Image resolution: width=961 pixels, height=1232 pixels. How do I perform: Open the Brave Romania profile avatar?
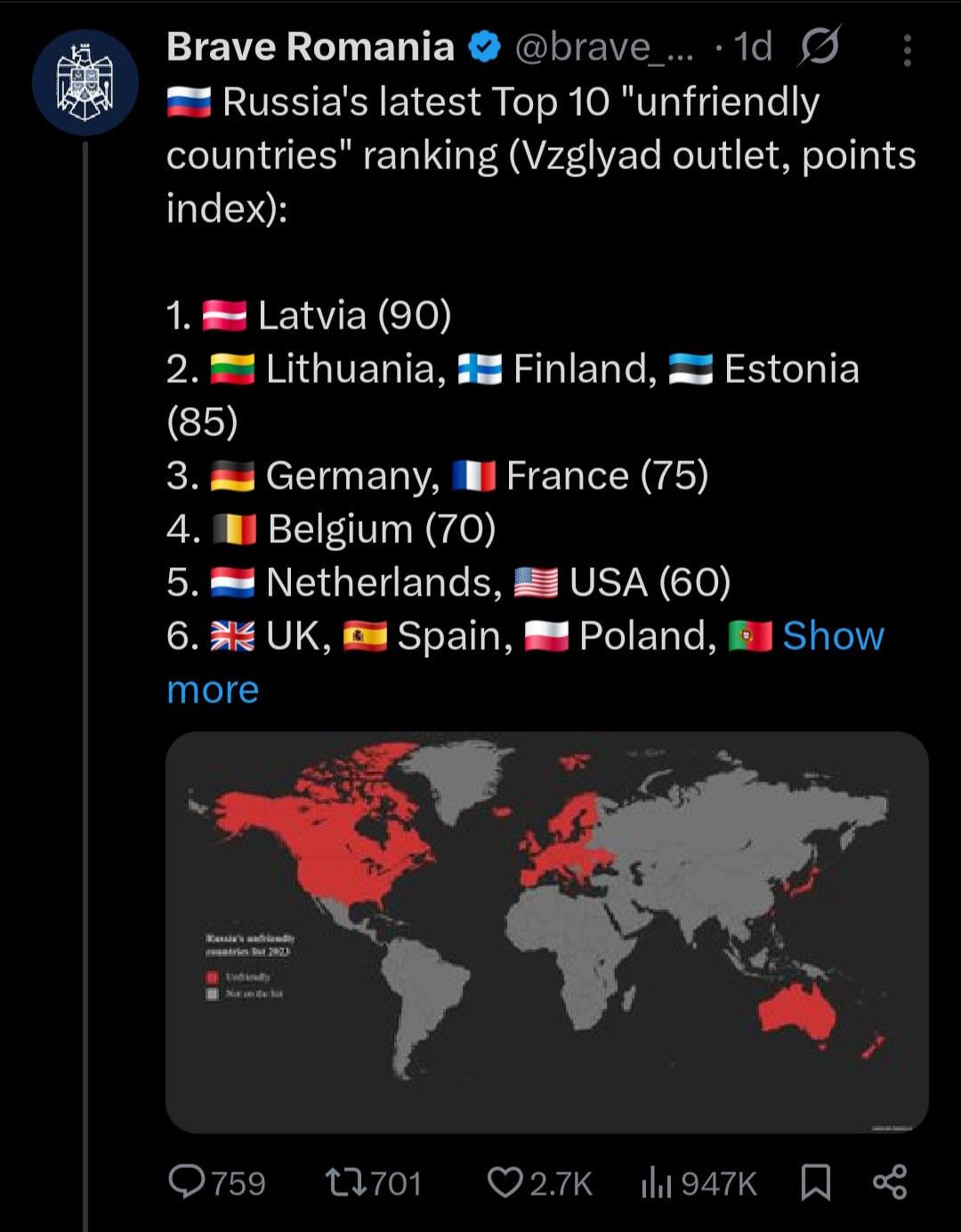tap(85, 82)
